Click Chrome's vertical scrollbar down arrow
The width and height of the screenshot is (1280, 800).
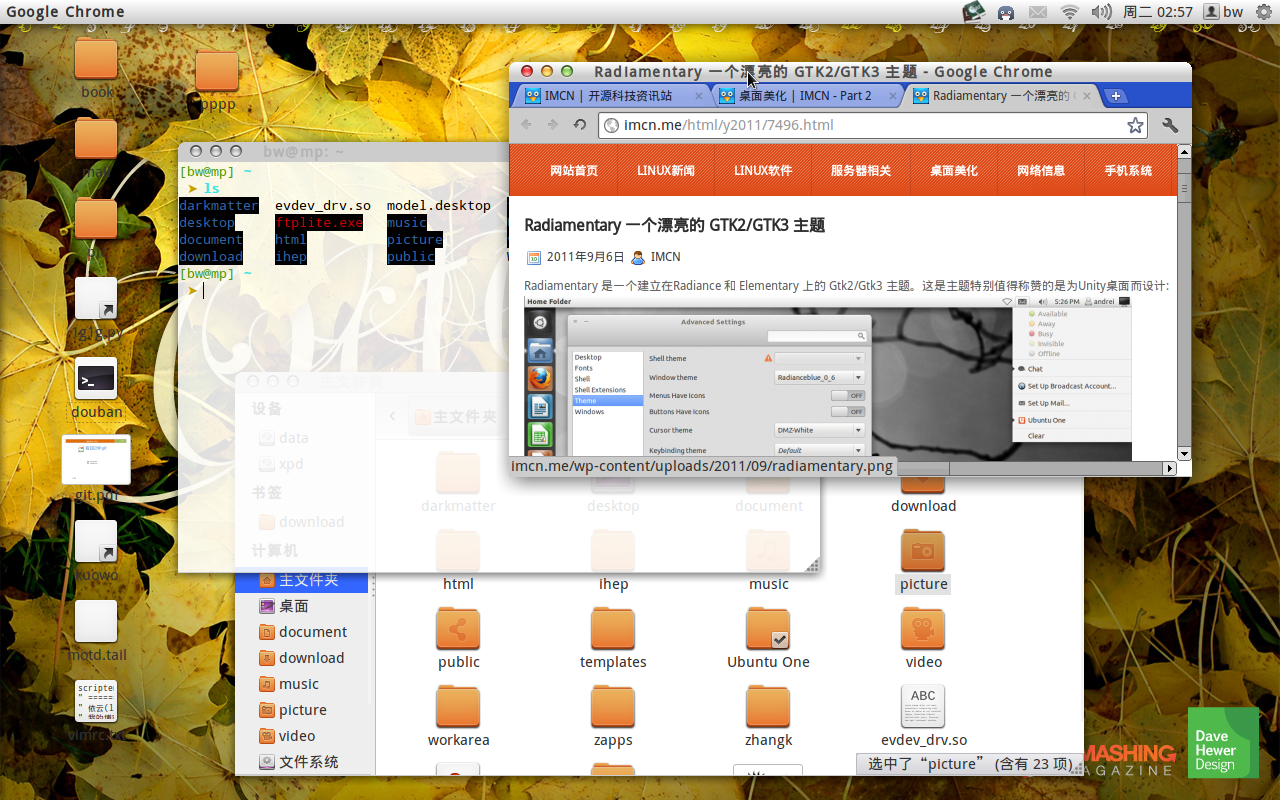[1184, 453]
